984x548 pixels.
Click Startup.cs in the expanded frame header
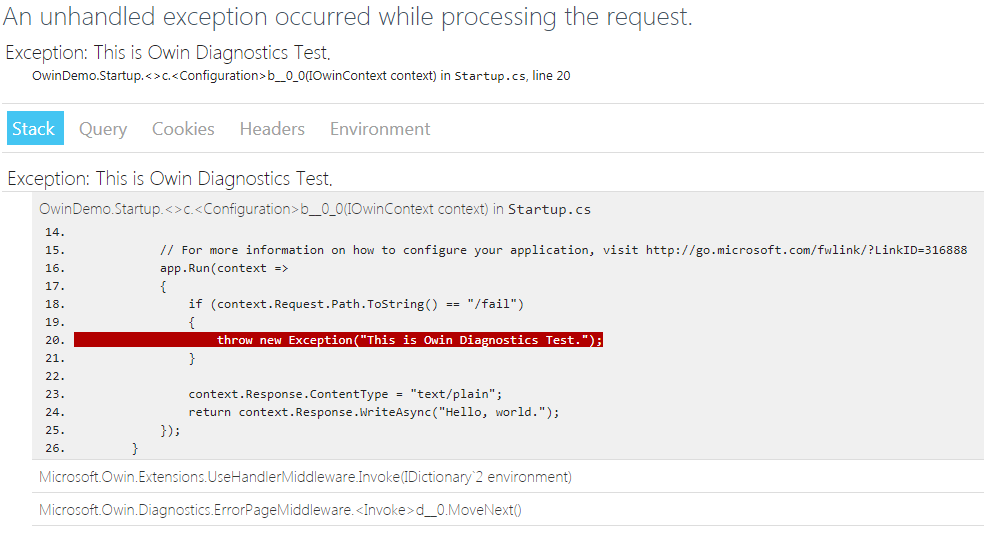point(549,210)
